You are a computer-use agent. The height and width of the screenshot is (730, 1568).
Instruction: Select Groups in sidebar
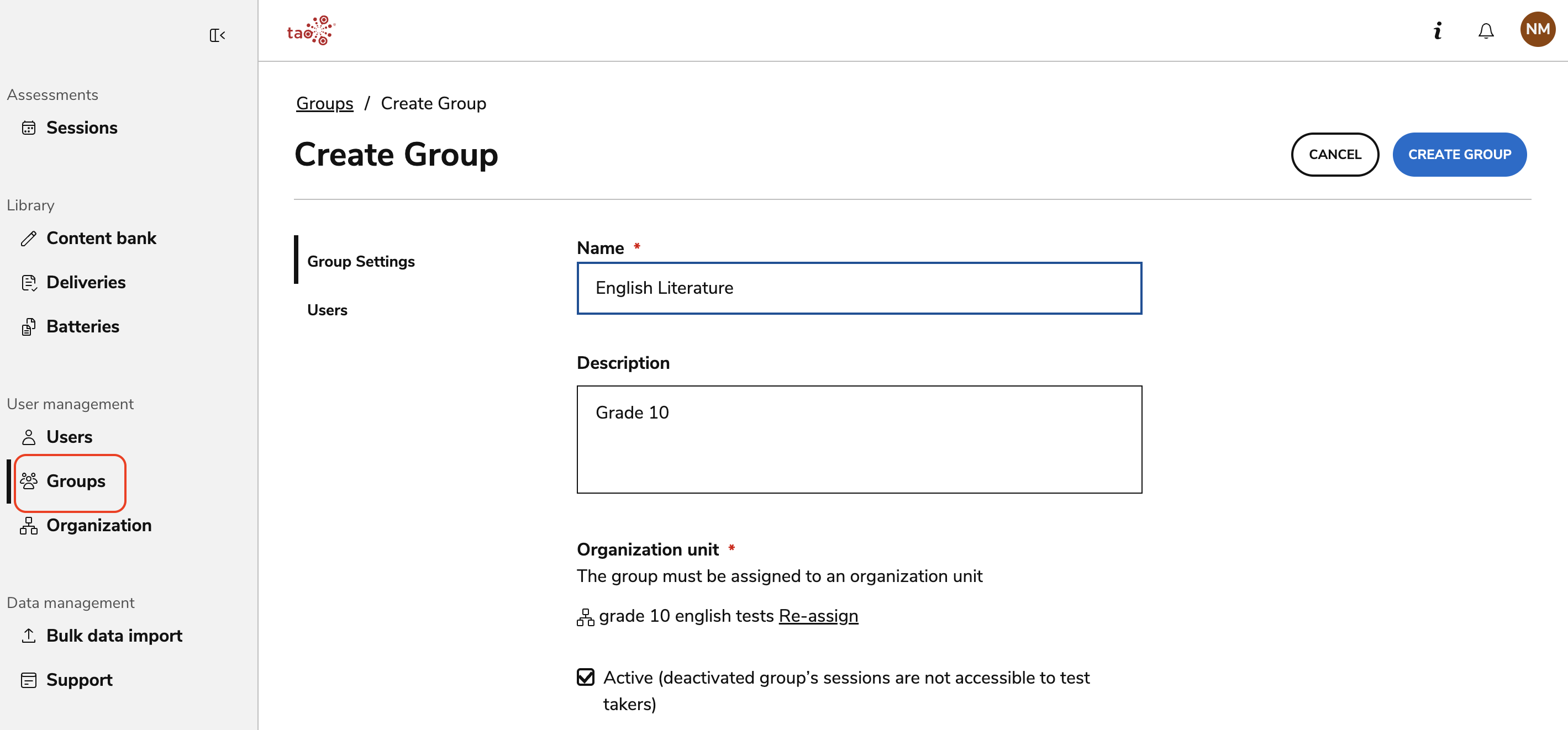point(76,481)
